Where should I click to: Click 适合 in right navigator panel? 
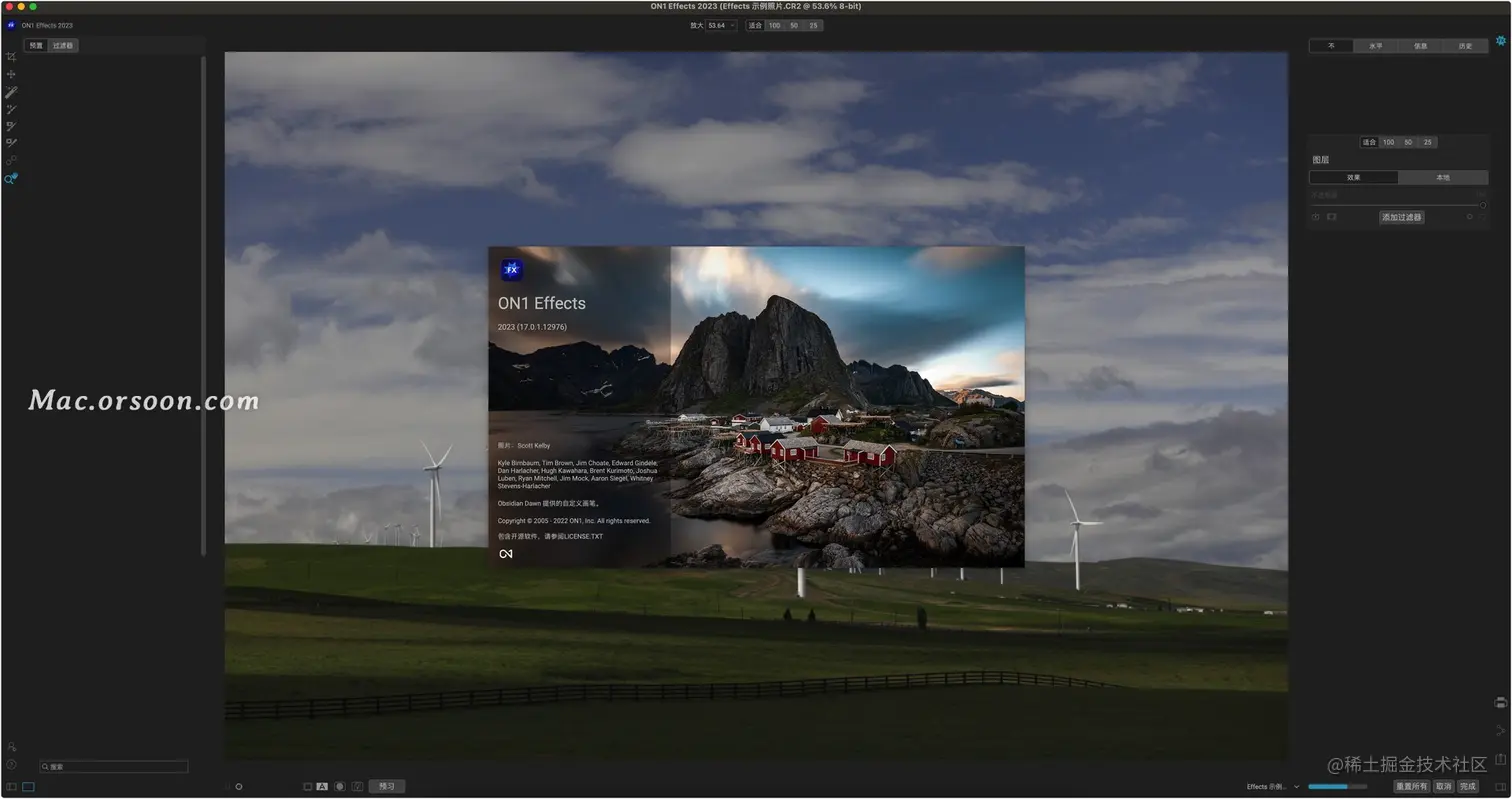tap(1369, 142)
